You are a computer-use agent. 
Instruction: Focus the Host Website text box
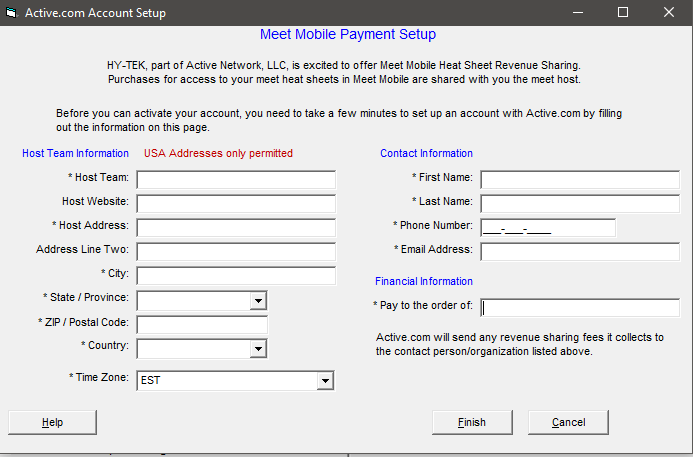click(236, 204)
